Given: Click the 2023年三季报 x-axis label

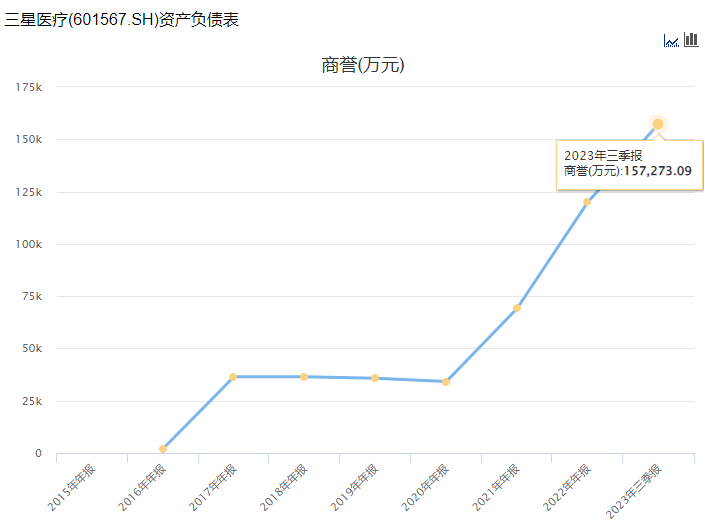Looking at the screenshot, I should point(634,491).
